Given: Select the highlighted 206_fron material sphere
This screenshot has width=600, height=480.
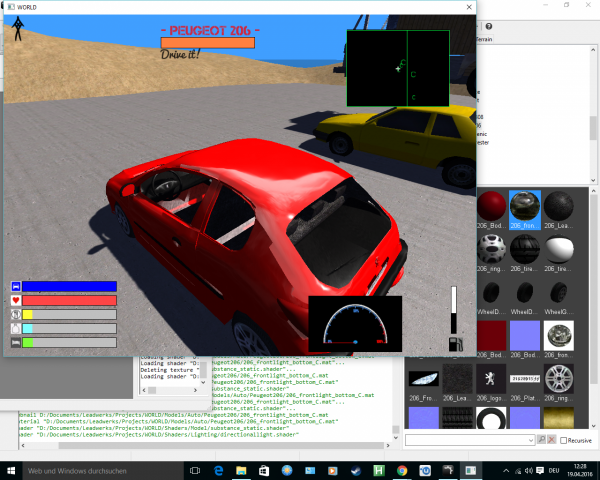Looking at the screenshot, I should point(525,206).
